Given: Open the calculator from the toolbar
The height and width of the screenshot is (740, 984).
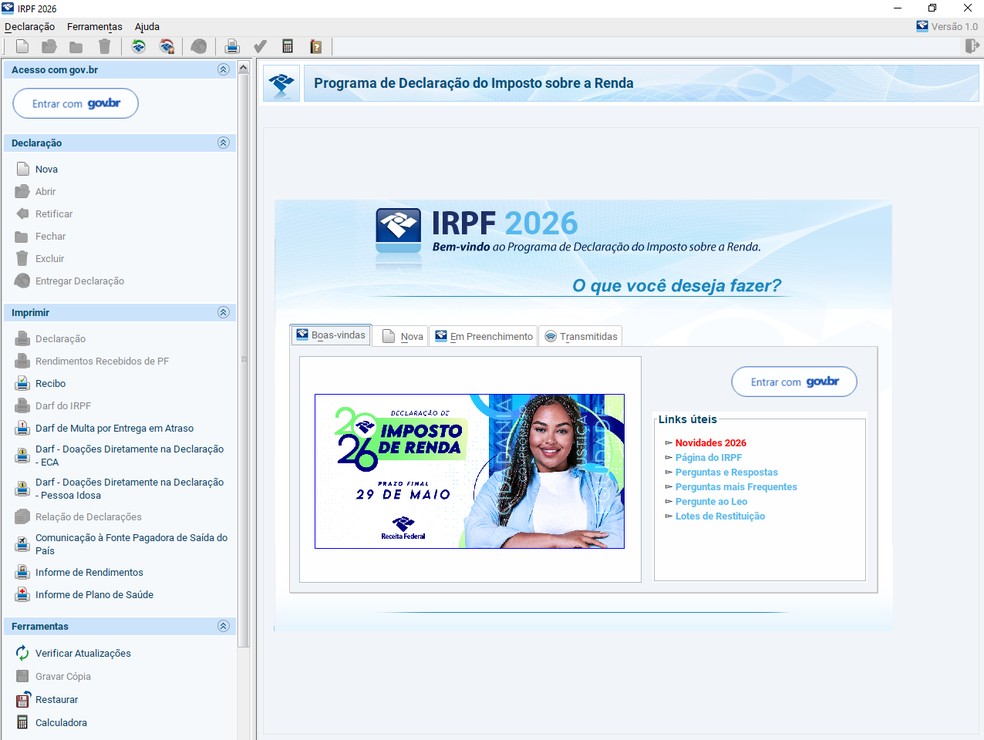Looking at the screenshot, I should point(288,46).
